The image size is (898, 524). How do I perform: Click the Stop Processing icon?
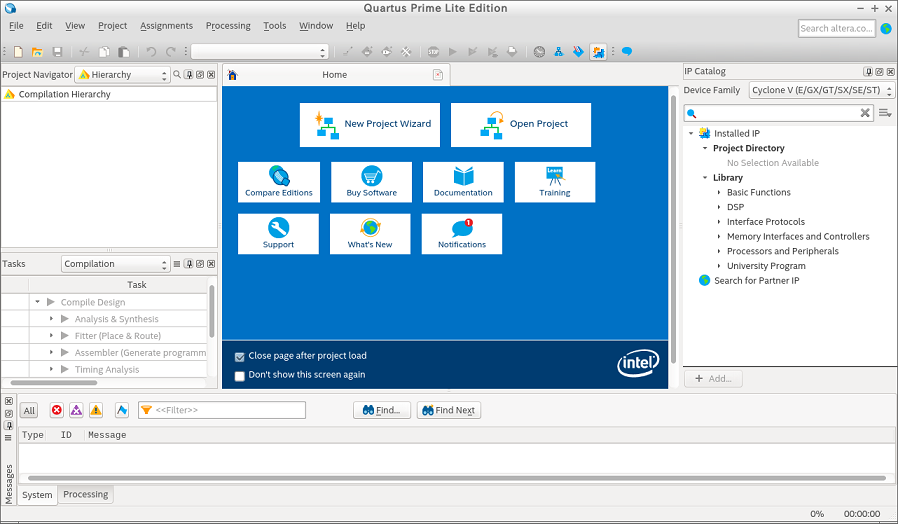tap(434, 52)
